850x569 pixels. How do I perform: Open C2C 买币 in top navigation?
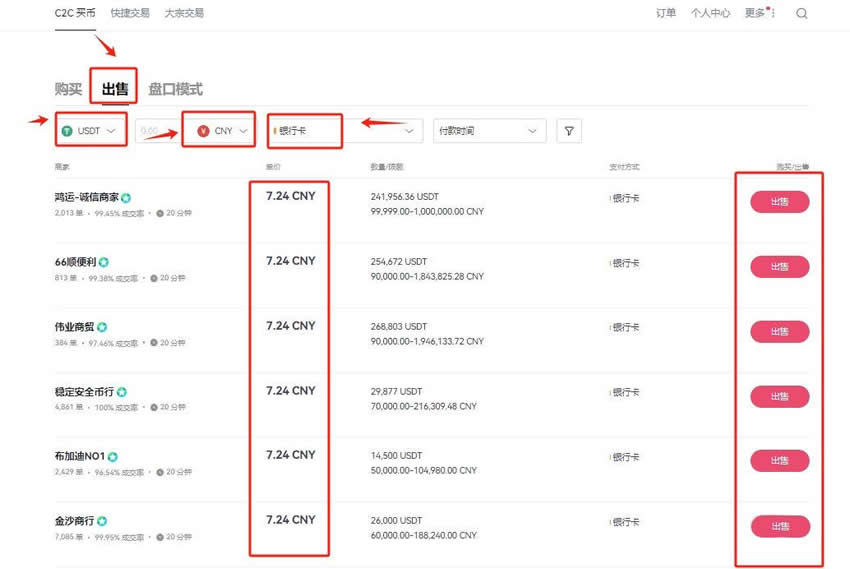[x=75, y=13]
